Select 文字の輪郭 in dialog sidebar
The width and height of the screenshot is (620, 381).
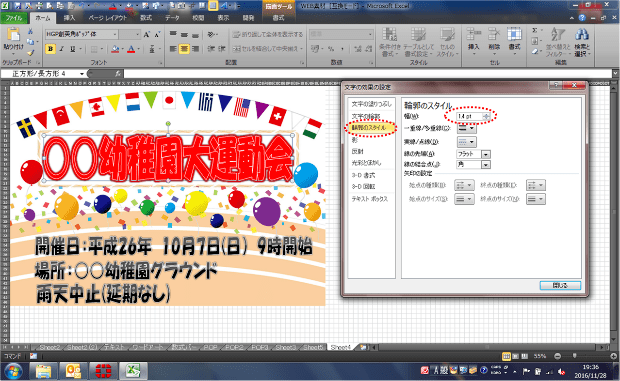pos(366,116)
